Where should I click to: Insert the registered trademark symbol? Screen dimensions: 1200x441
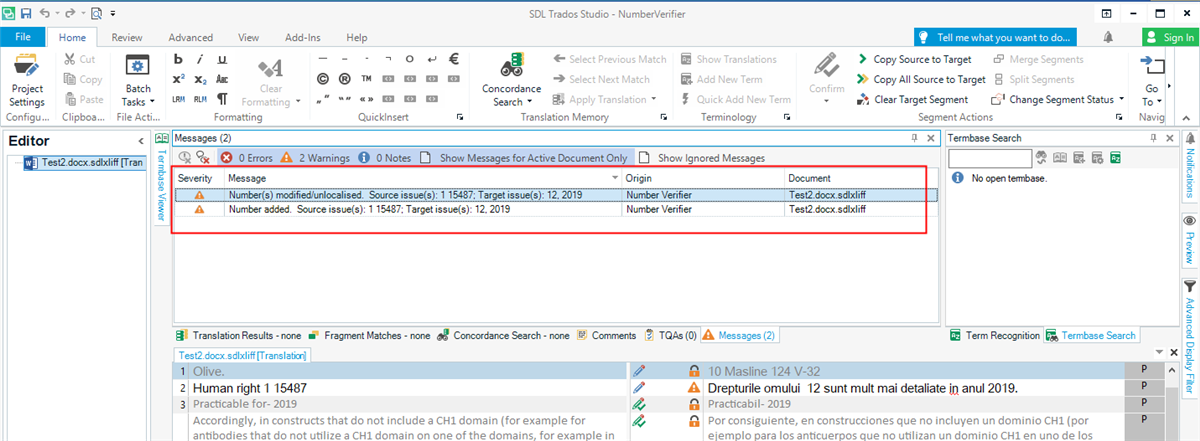(345, 79)
